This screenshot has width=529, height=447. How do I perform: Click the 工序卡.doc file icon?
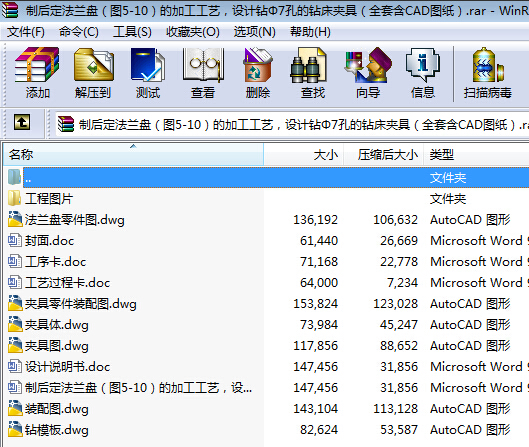(14, 261)
